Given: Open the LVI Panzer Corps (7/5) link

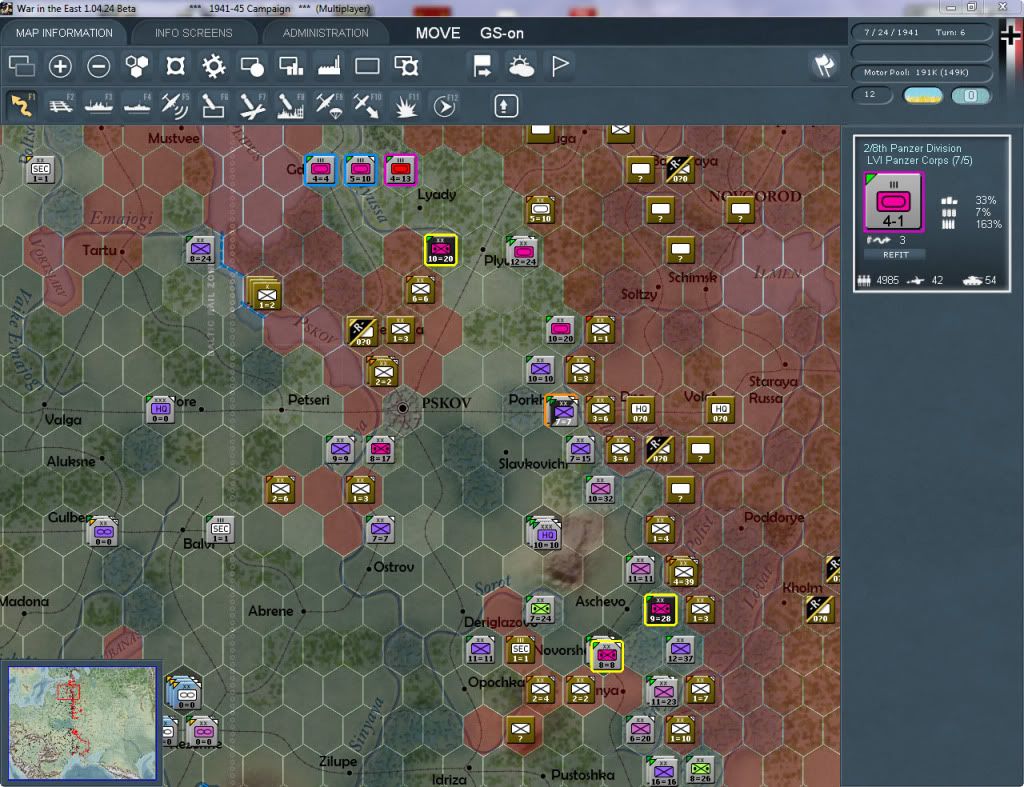Looking at the screenshot, I should (x=920, y=161).
